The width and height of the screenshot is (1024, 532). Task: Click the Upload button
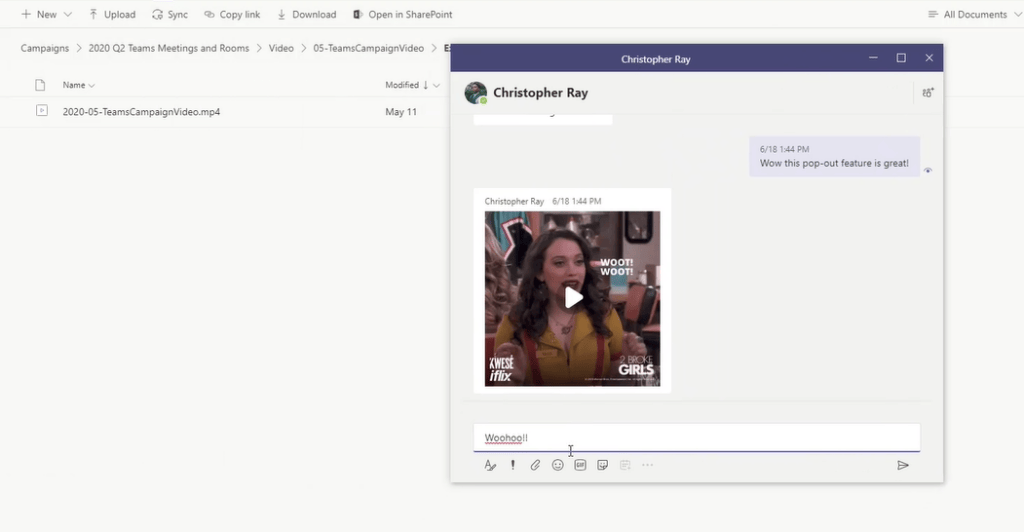click(x=112, y=15)
